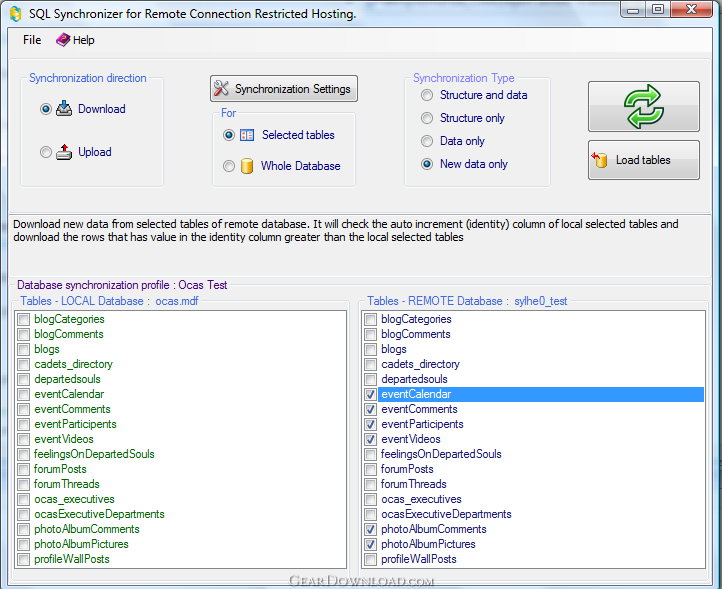The image size is (722, 589).
Task: Click the app icon in title bar
Action: (x=16, y=14)
